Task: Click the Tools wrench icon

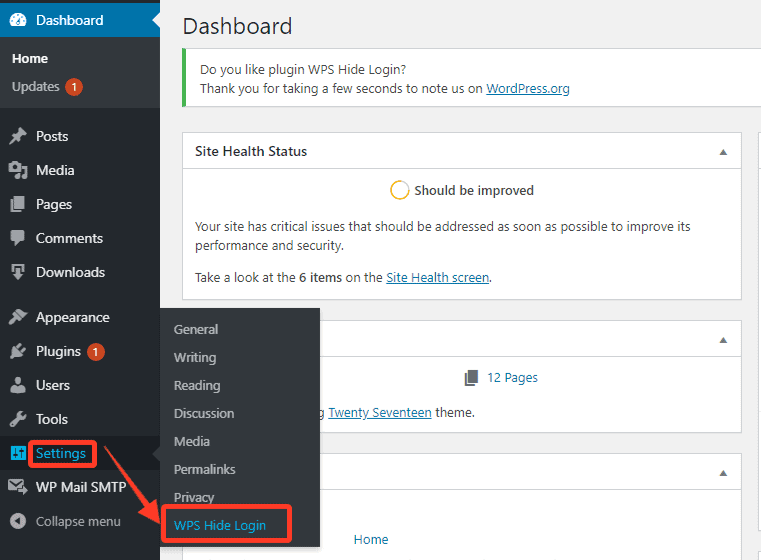Action: pyautogui.click(x=18, y=419)
